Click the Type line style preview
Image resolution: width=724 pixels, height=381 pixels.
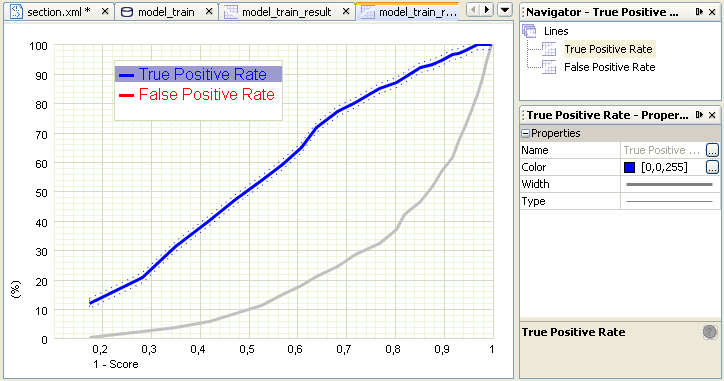(x=669, y=201)
